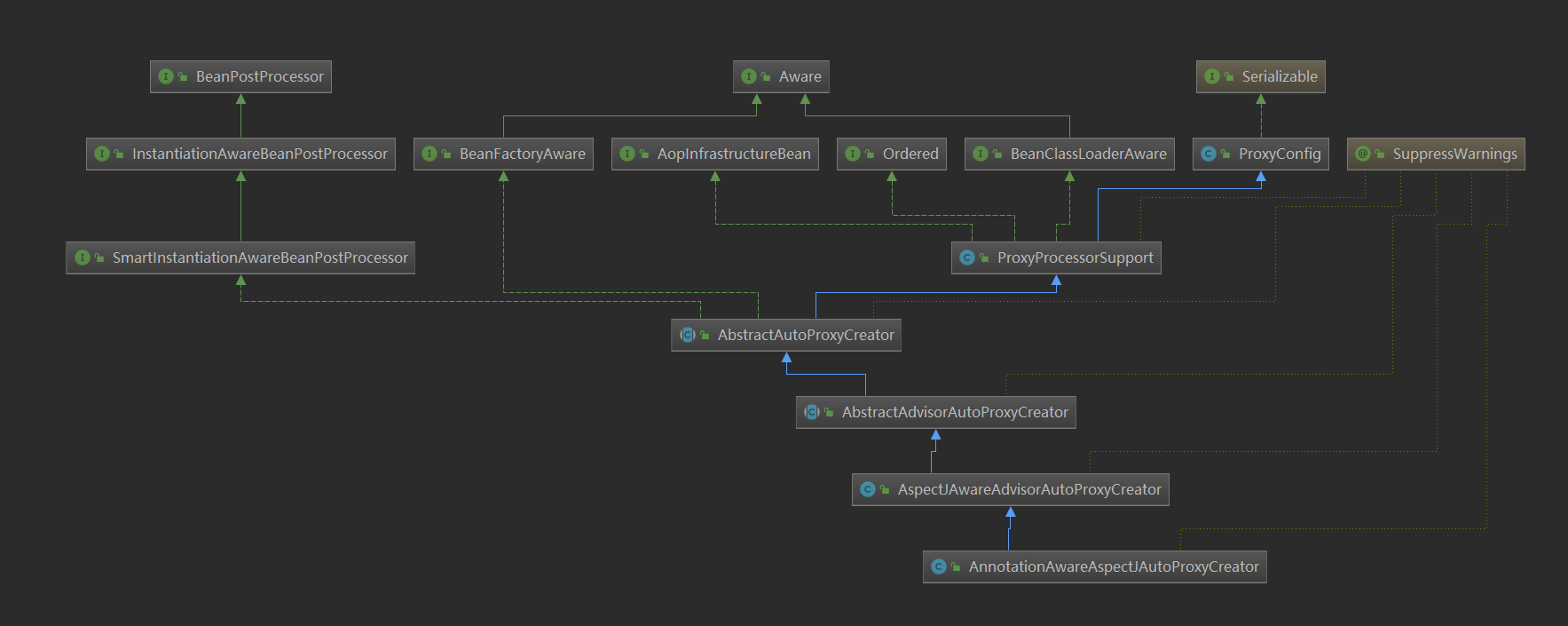Click the public visibility lock icon on BeanClassLoaderAware
This screenshot has height=626, width=1568.
tap(997, 155)
